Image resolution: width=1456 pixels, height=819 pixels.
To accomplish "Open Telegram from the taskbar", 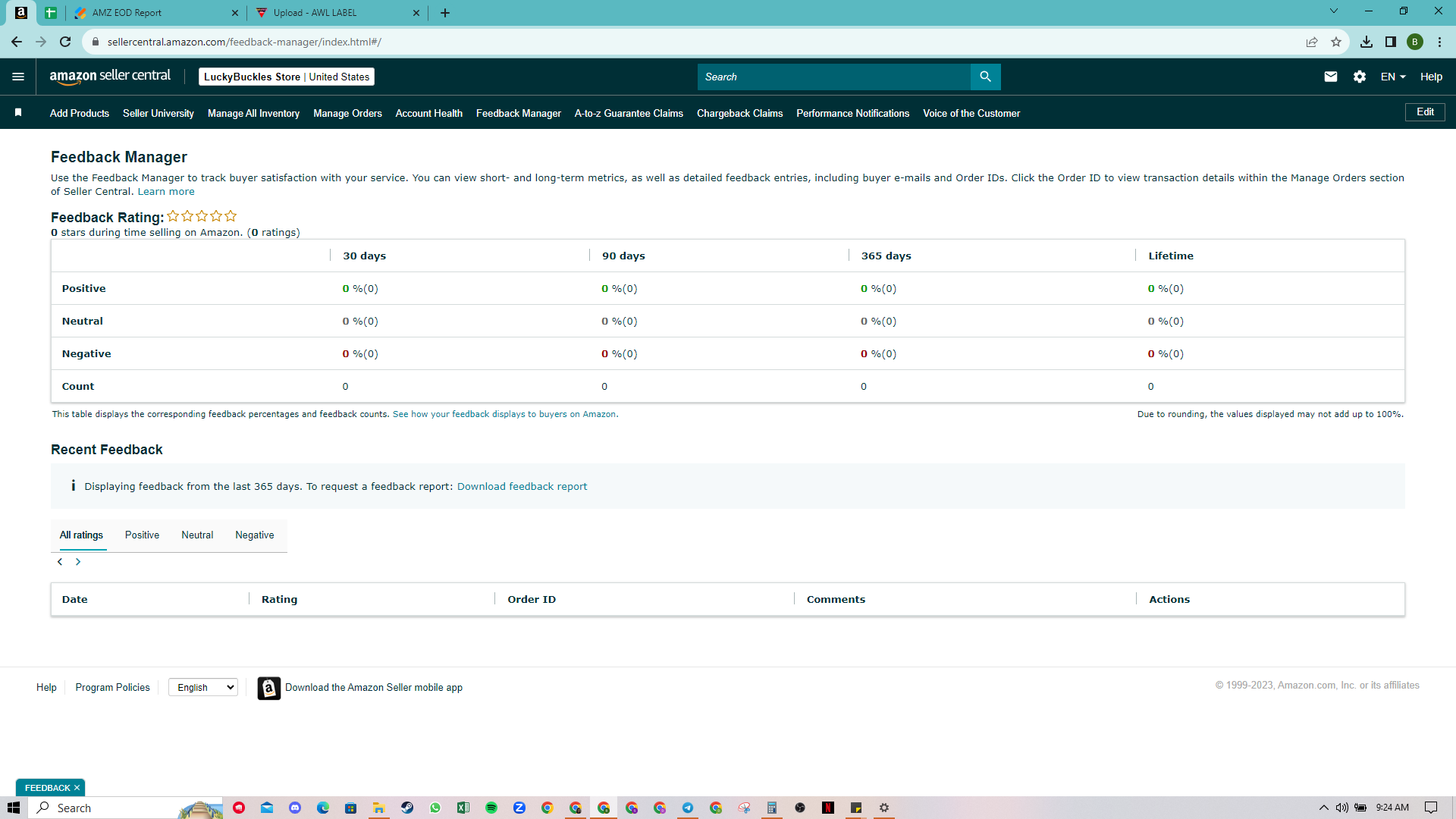I will pos(688,808).
